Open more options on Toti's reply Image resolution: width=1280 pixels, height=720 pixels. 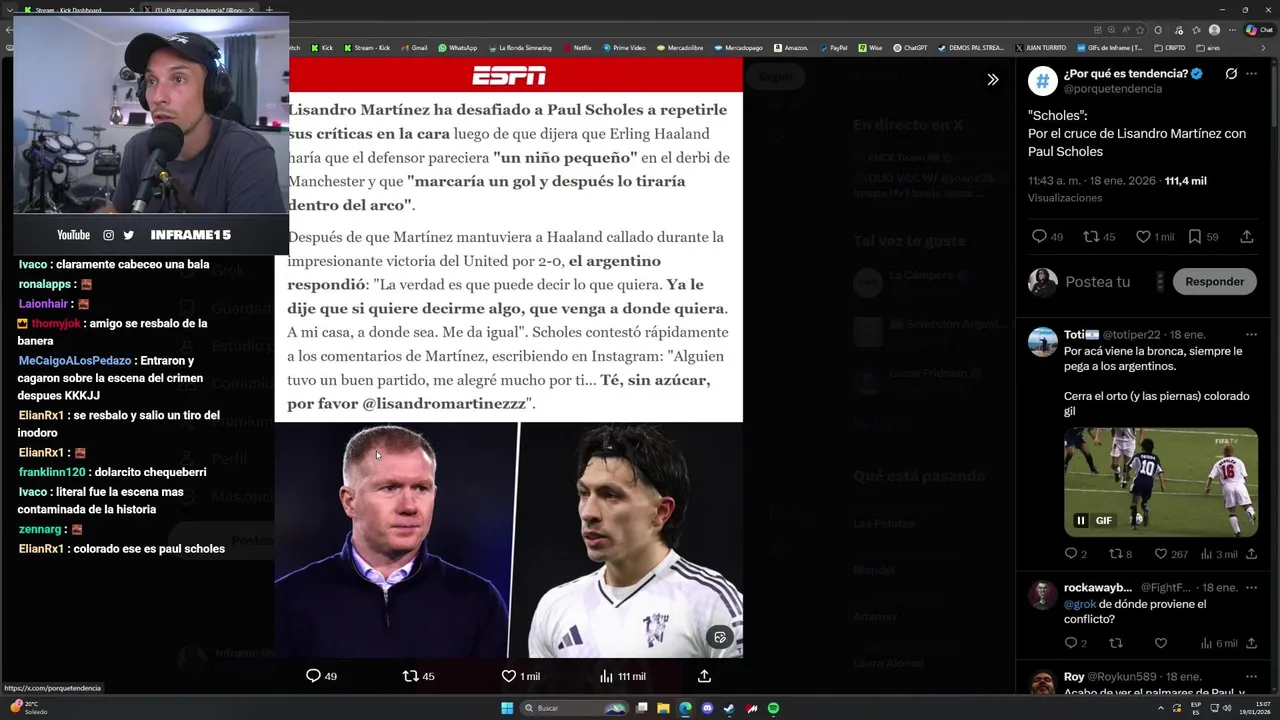[x=1251, y=334]
